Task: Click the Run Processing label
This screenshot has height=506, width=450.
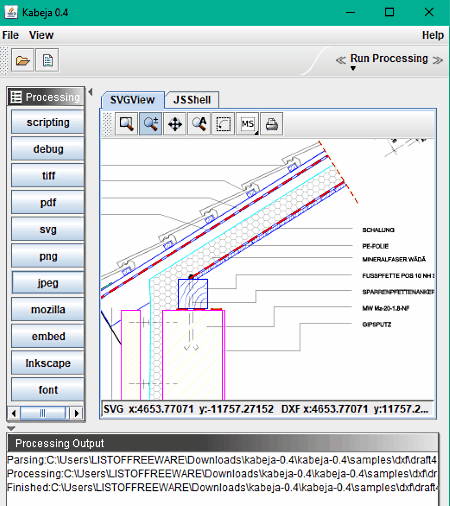Action: [389, 58]
